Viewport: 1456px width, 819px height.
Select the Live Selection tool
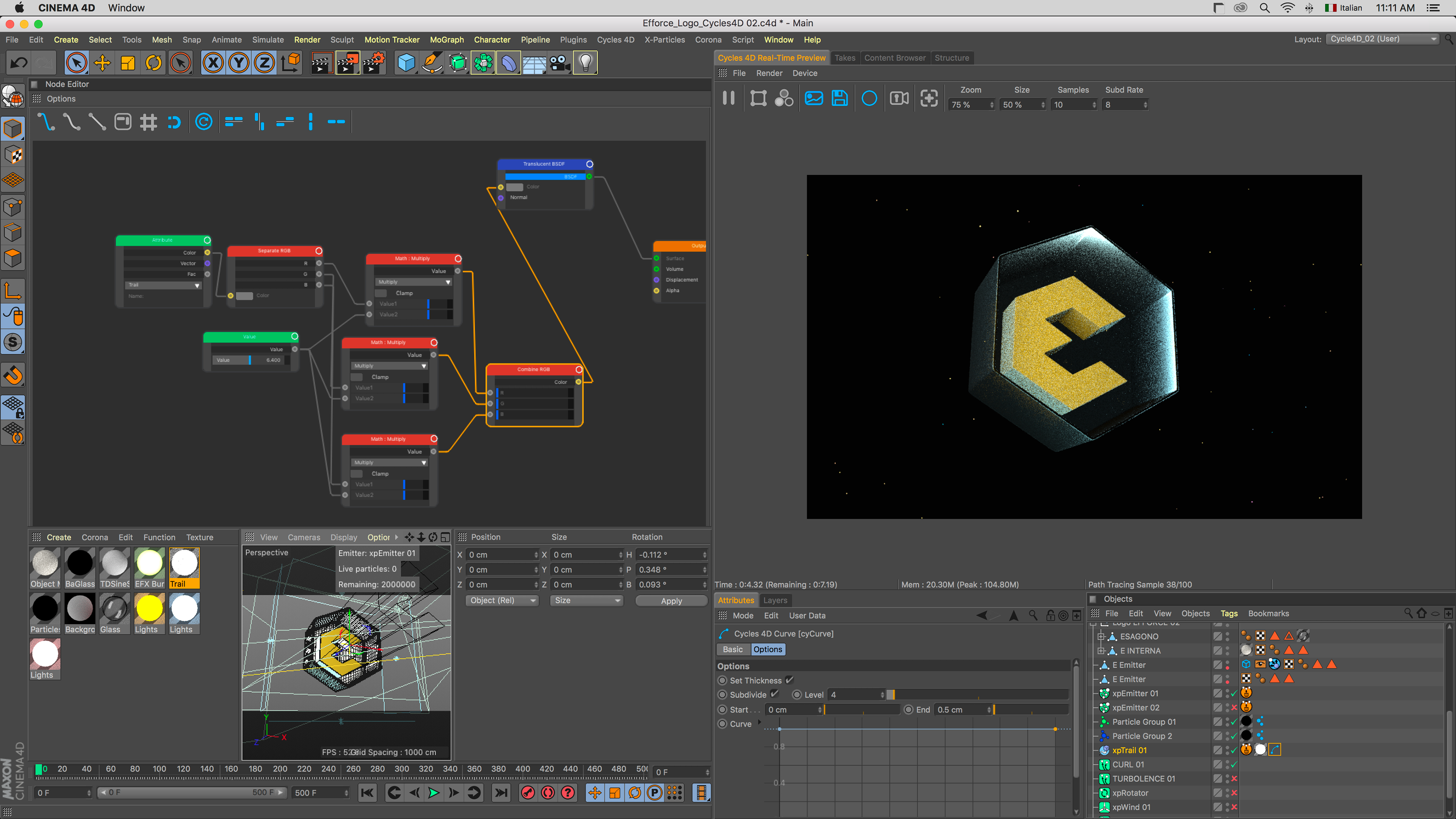[x=76, y=63]
